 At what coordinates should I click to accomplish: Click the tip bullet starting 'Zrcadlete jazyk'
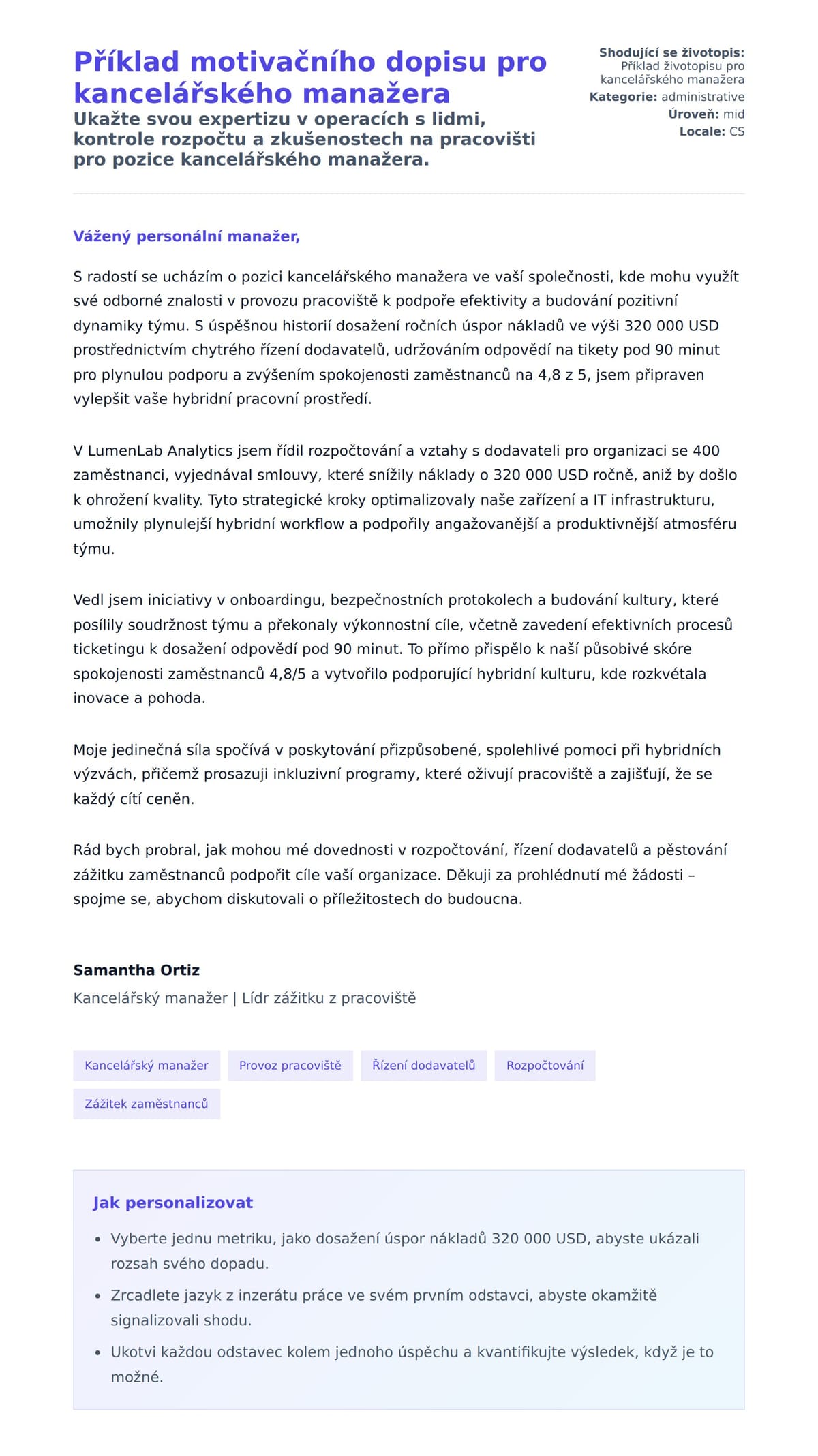[x=384, y=1307]
